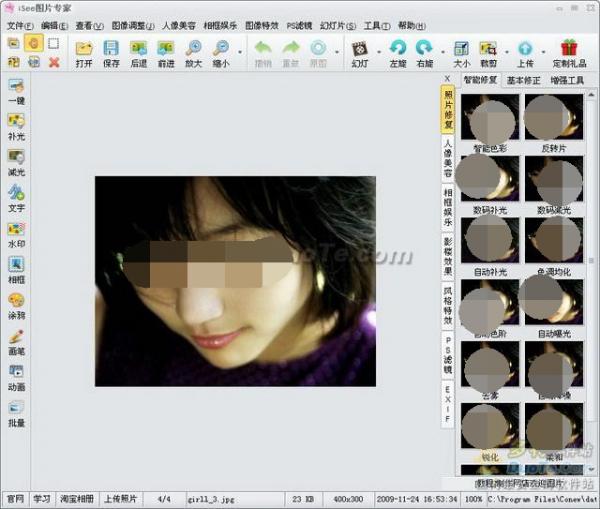Open the 幻灯片(S) menu
600x509 pixels.
click(338, 26)
